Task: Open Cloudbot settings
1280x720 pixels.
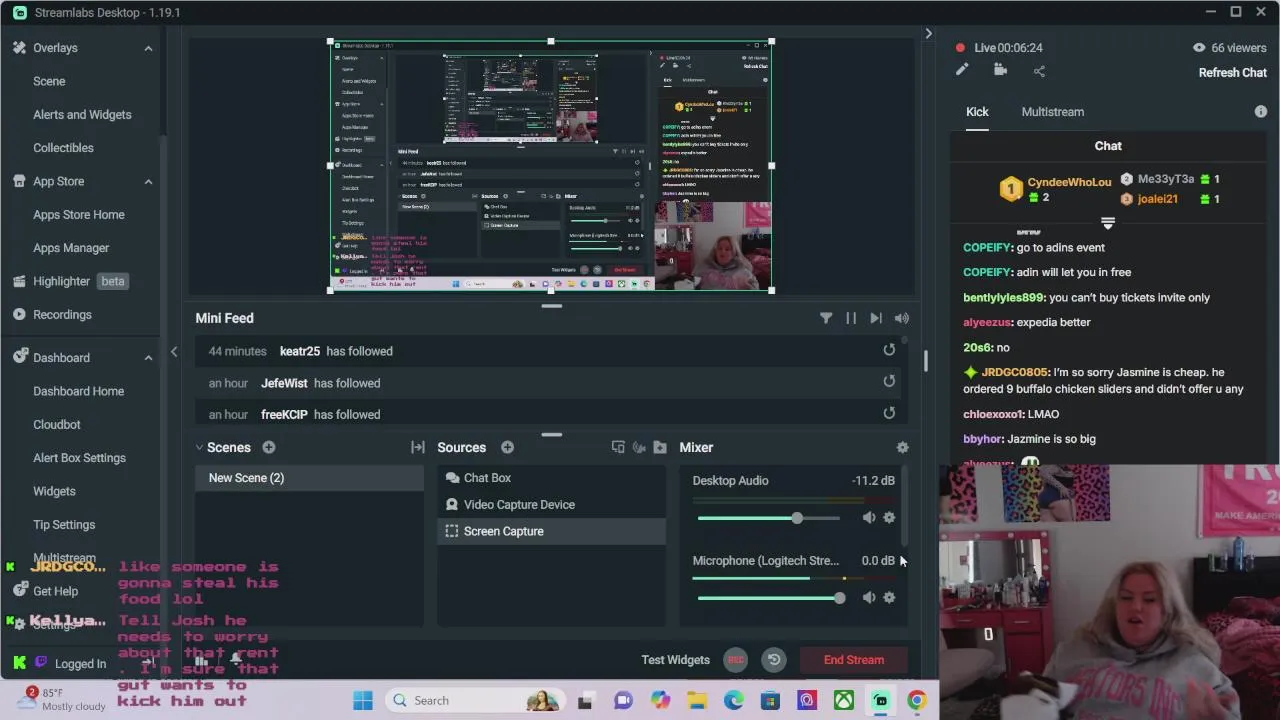Action: point(57,424)
